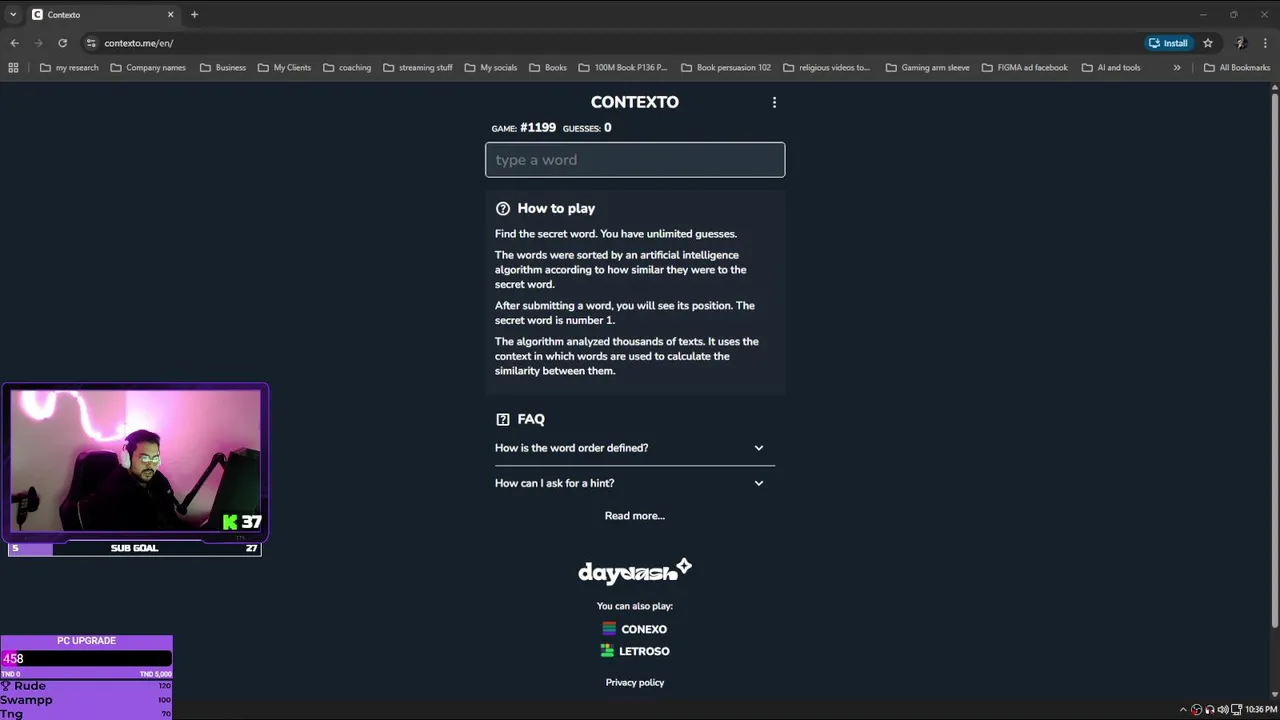Open the LETROSO game link
The height and width of the screenshot is (720, 1280).
coord(635,651)
